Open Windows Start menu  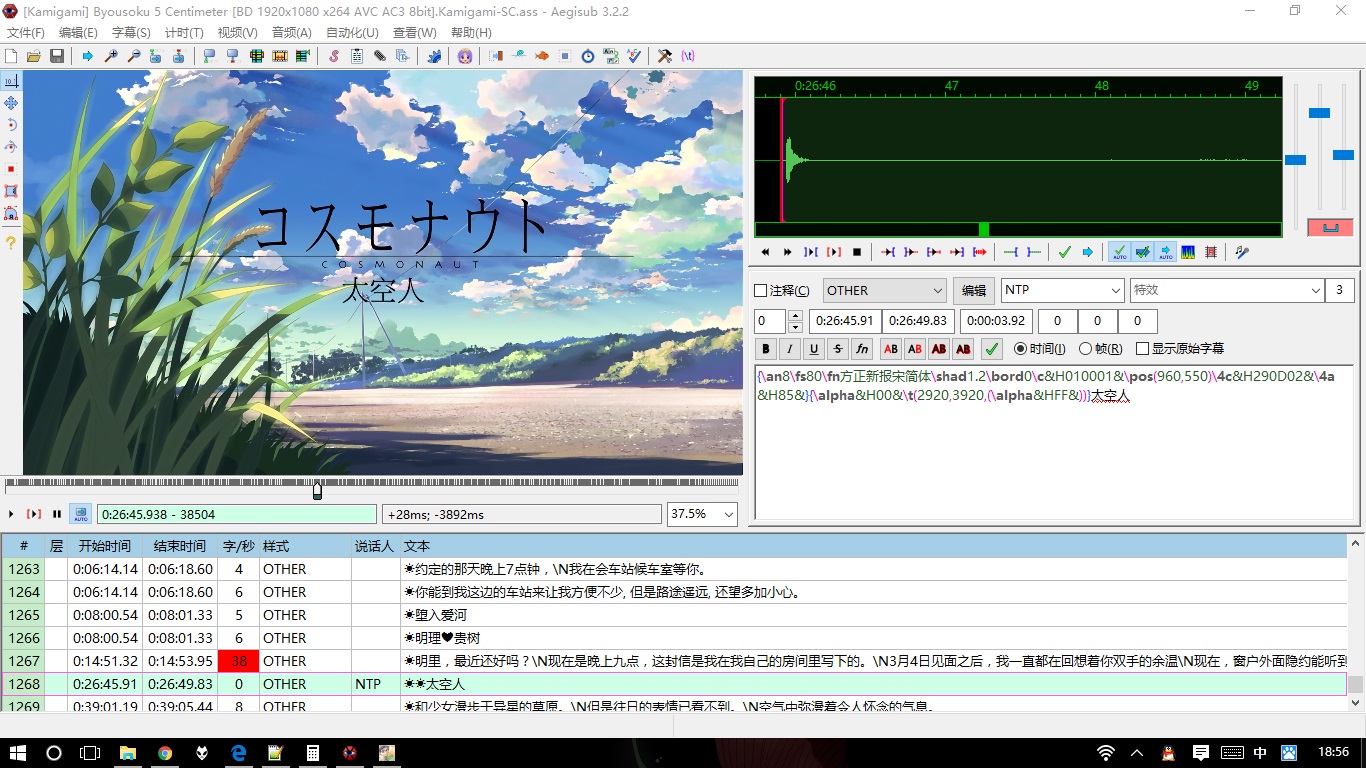(x=18, y=752)
